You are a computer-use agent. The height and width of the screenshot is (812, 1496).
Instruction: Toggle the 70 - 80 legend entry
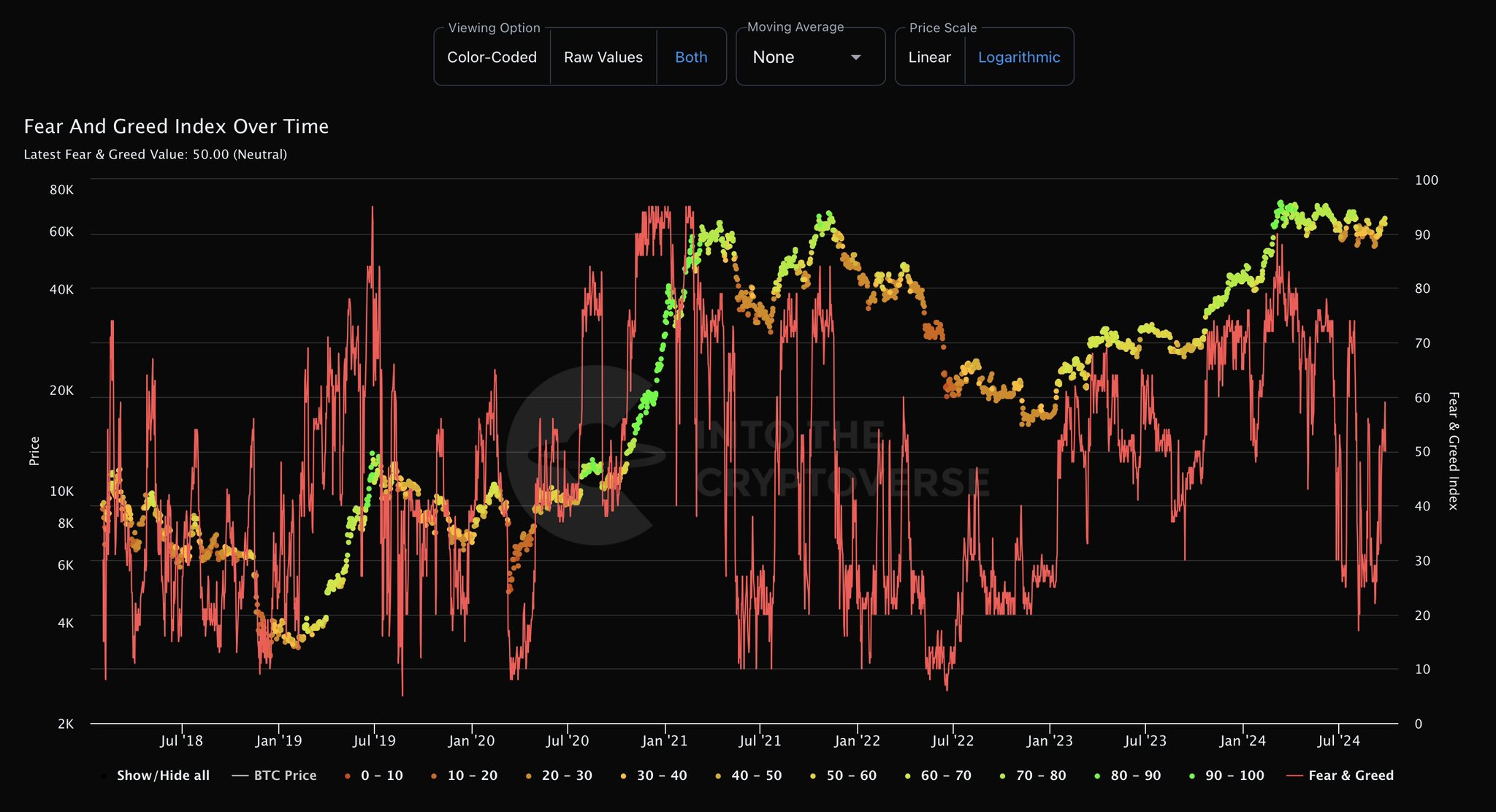(x=1041, y=775)
